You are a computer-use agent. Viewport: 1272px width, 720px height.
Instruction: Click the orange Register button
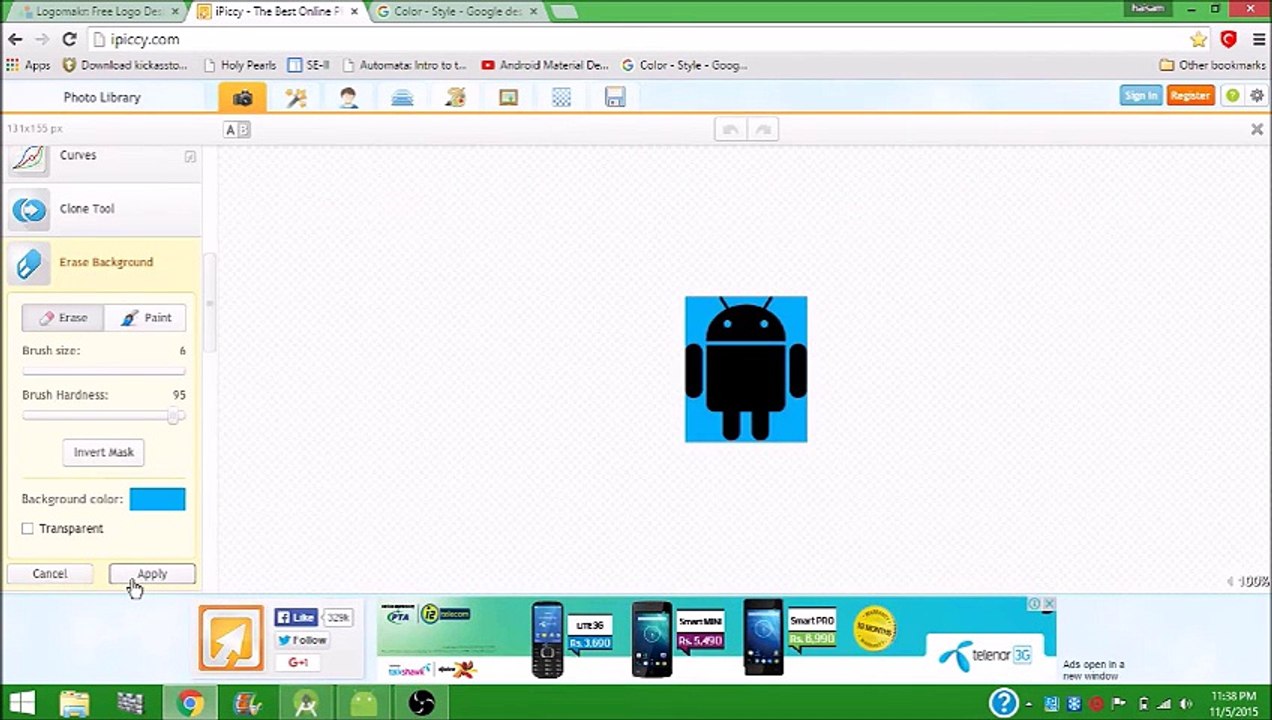(1190, 96)
